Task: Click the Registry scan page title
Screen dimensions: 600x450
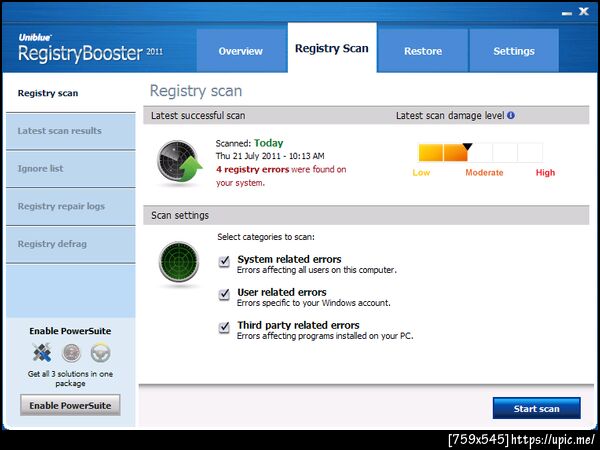Action: (x=196, y=91)
